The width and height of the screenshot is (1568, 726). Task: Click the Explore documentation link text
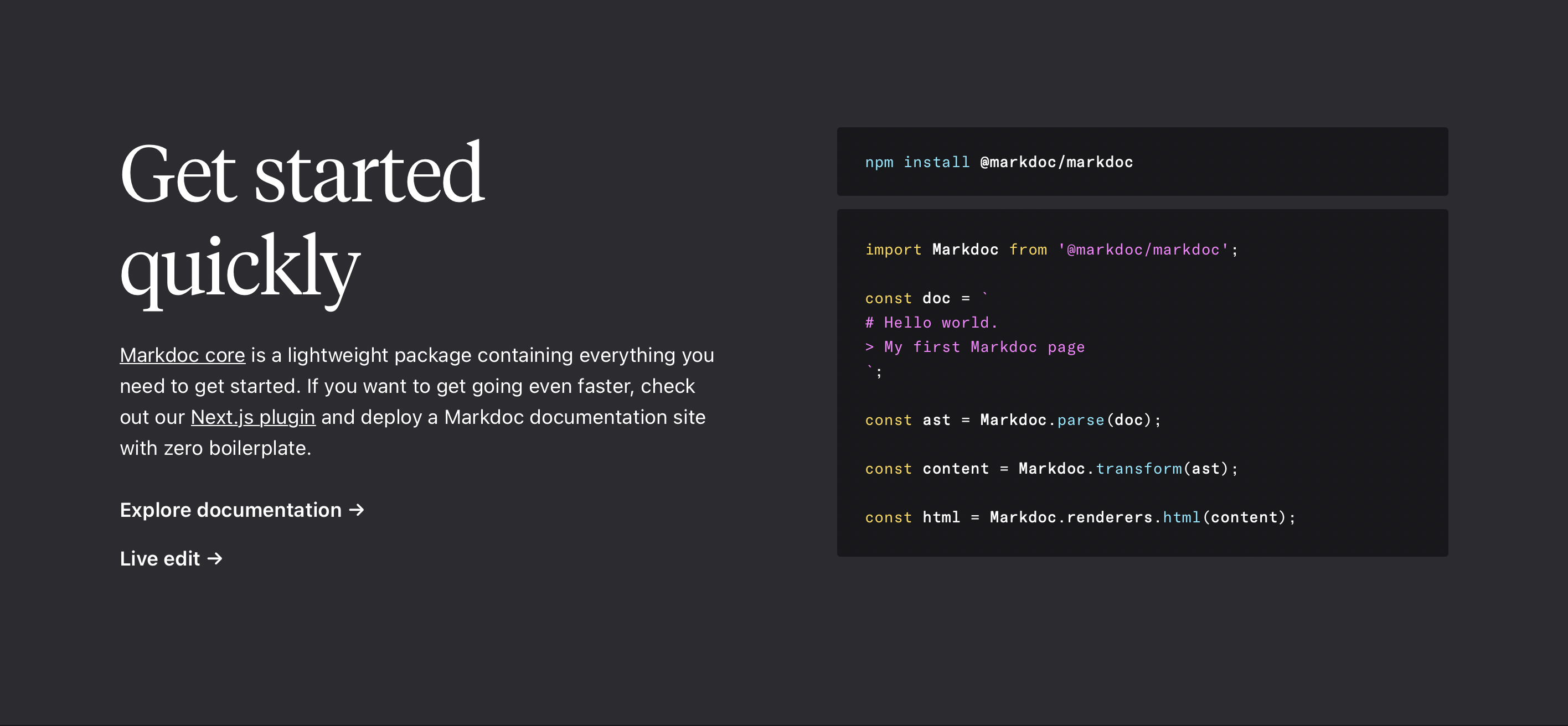231,510
